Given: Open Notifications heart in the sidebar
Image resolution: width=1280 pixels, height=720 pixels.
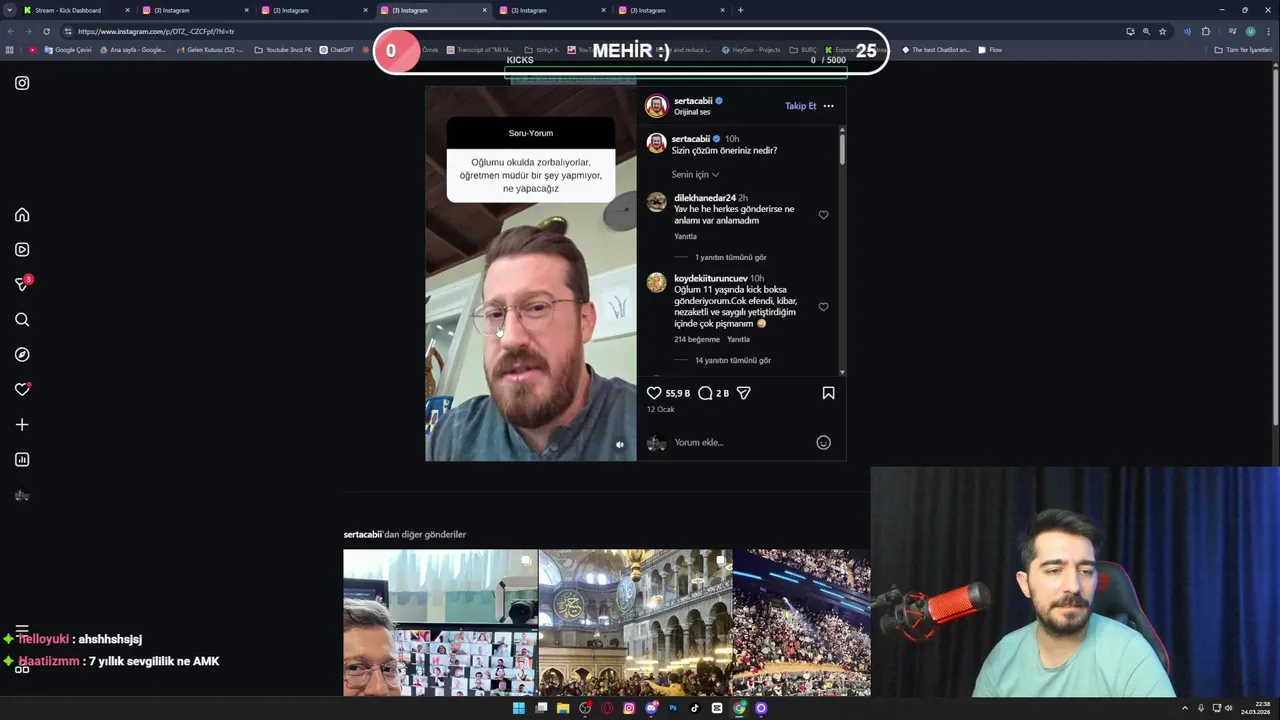Looking at the screenshot, I should [x=22, y=390].
